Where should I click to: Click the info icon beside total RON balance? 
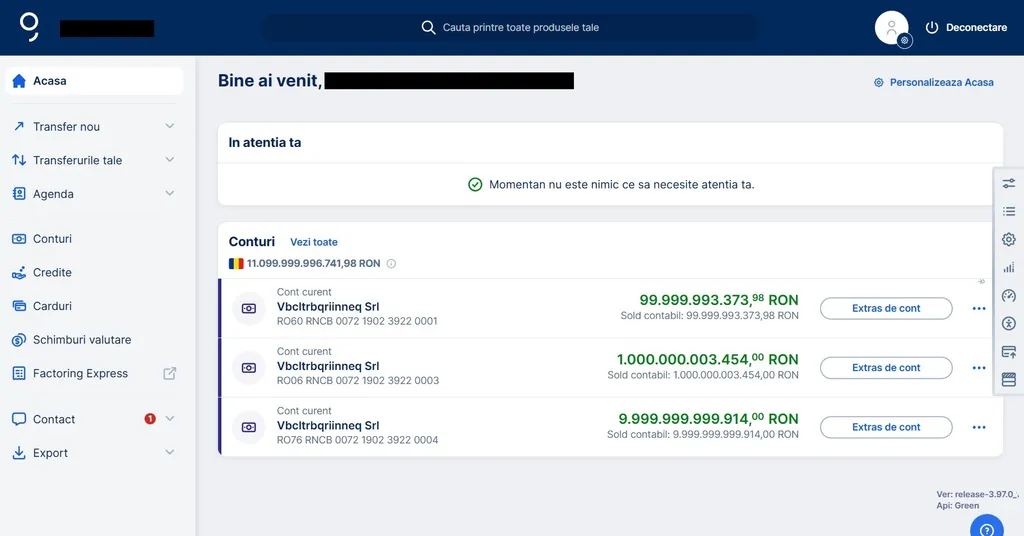click(x=391, y=264)
